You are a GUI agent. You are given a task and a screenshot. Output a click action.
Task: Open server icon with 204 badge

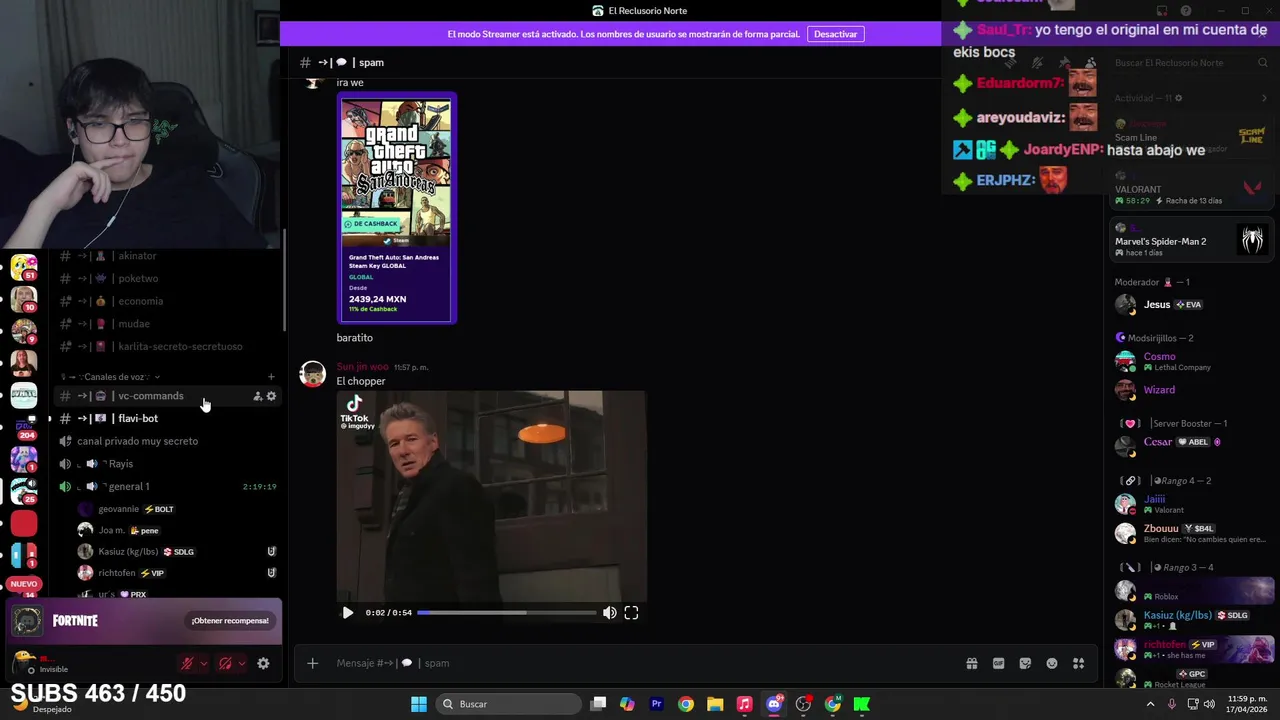point(24,426)
